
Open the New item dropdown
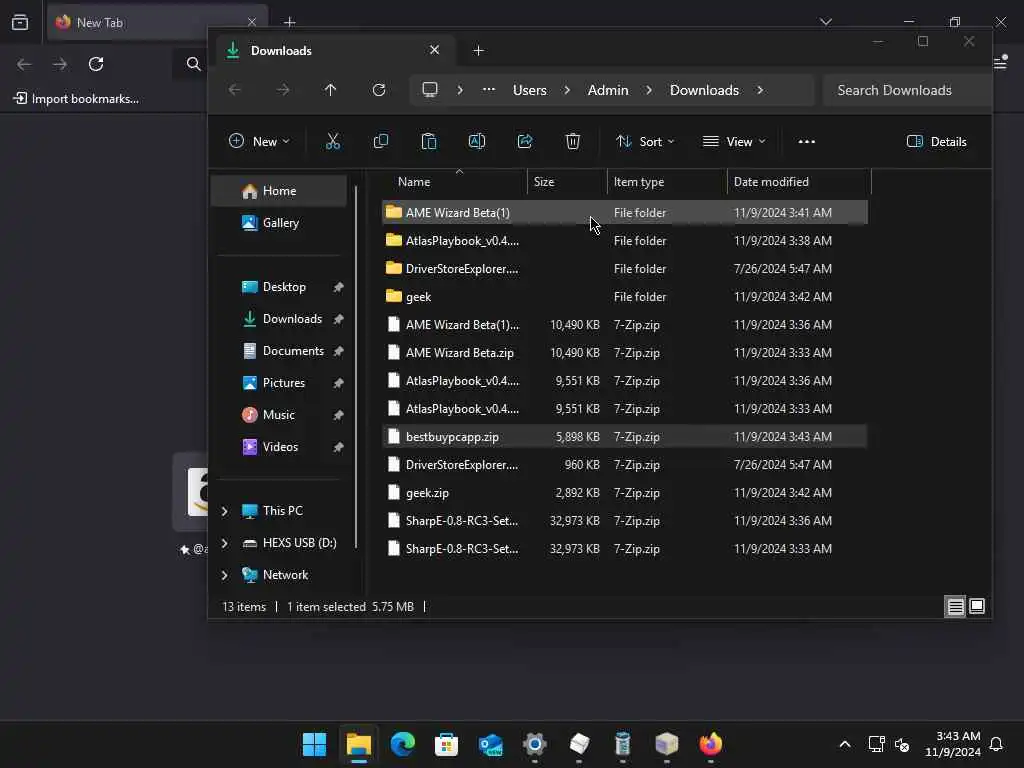coord(259,141)
